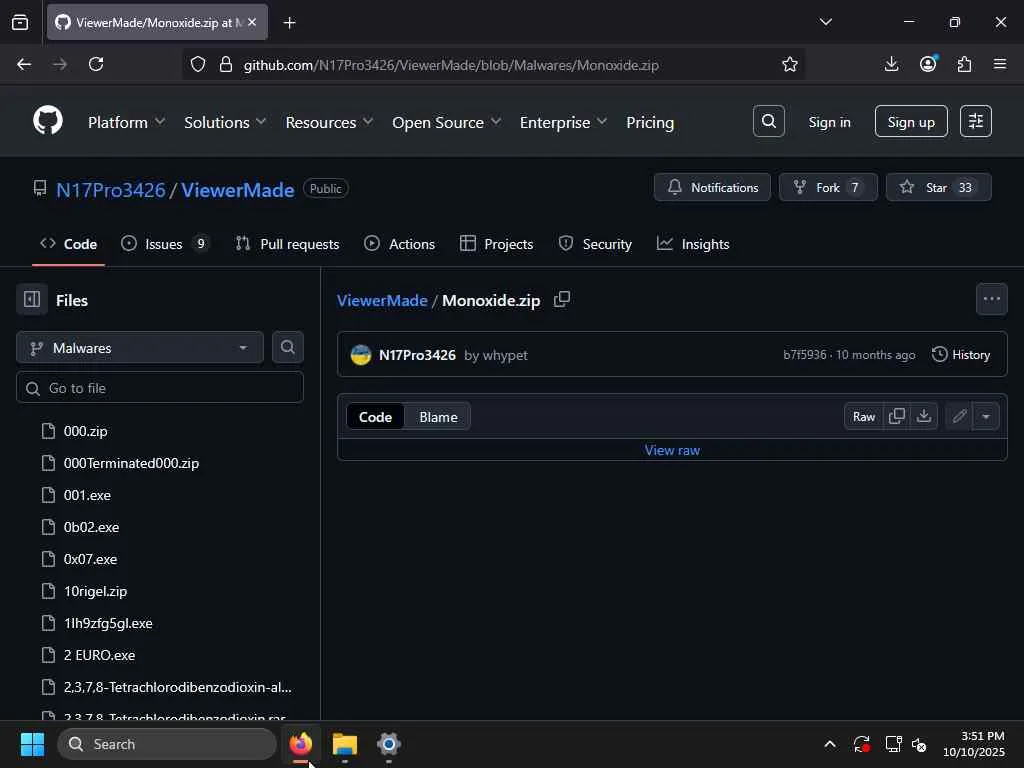Open the three-dot more file actions menu
Viewport: 1024px width, 768px height.
point(991,299)
